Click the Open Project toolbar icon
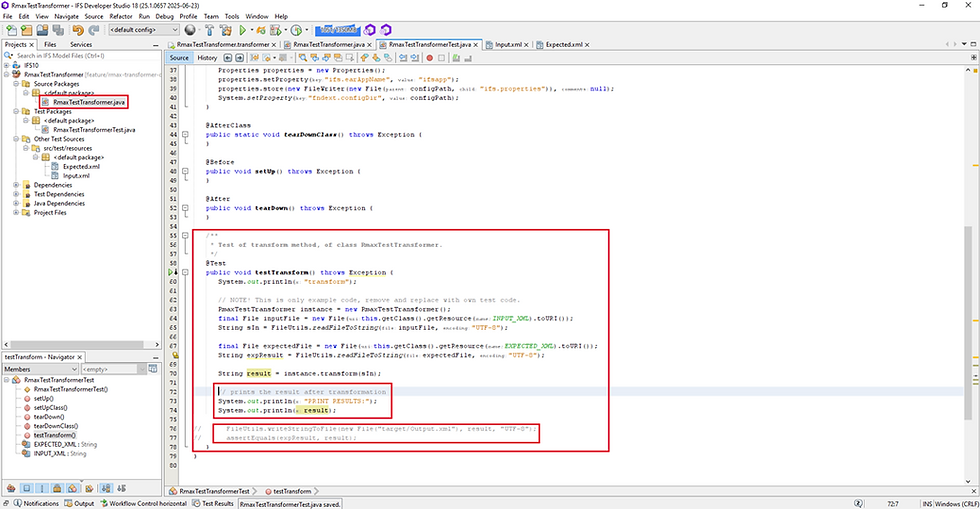Screen dimensions: 980x509 (42, 30)
